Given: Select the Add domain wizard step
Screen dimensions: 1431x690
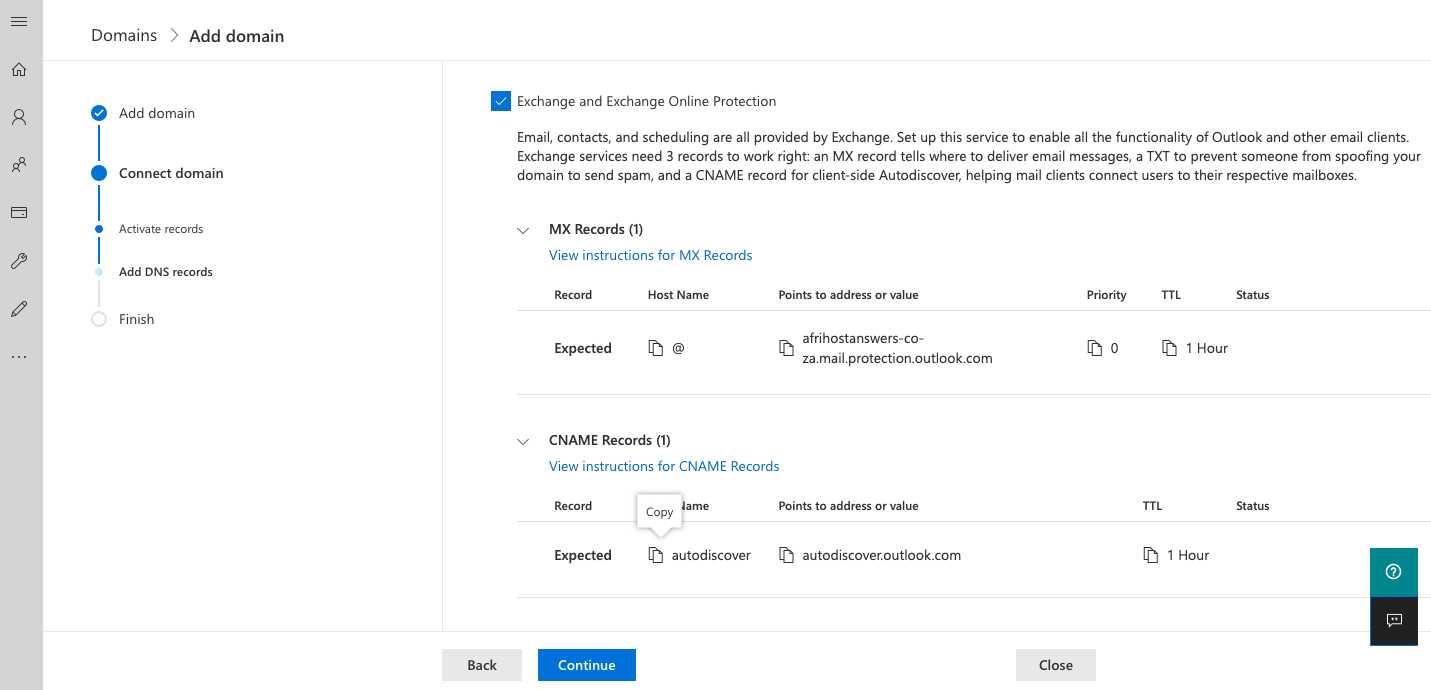Looking at the screenshot, I should point(157,113).
